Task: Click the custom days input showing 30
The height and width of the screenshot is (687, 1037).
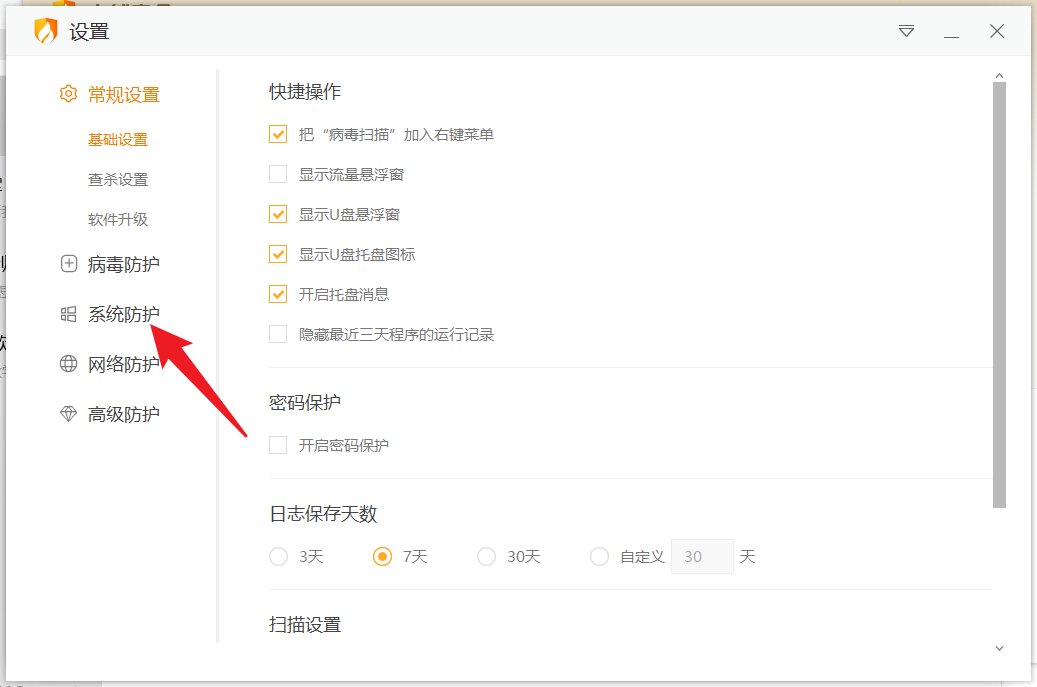Action: [702, 556]
